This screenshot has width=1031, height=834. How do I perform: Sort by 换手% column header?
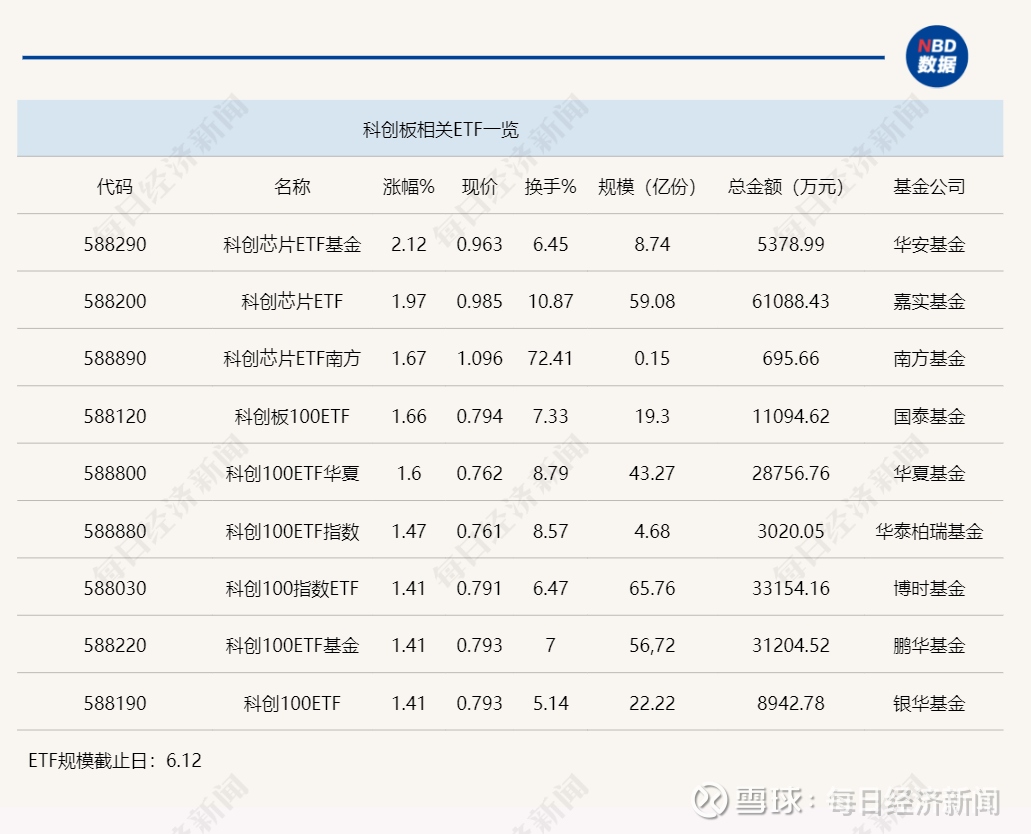click(549, 187)
